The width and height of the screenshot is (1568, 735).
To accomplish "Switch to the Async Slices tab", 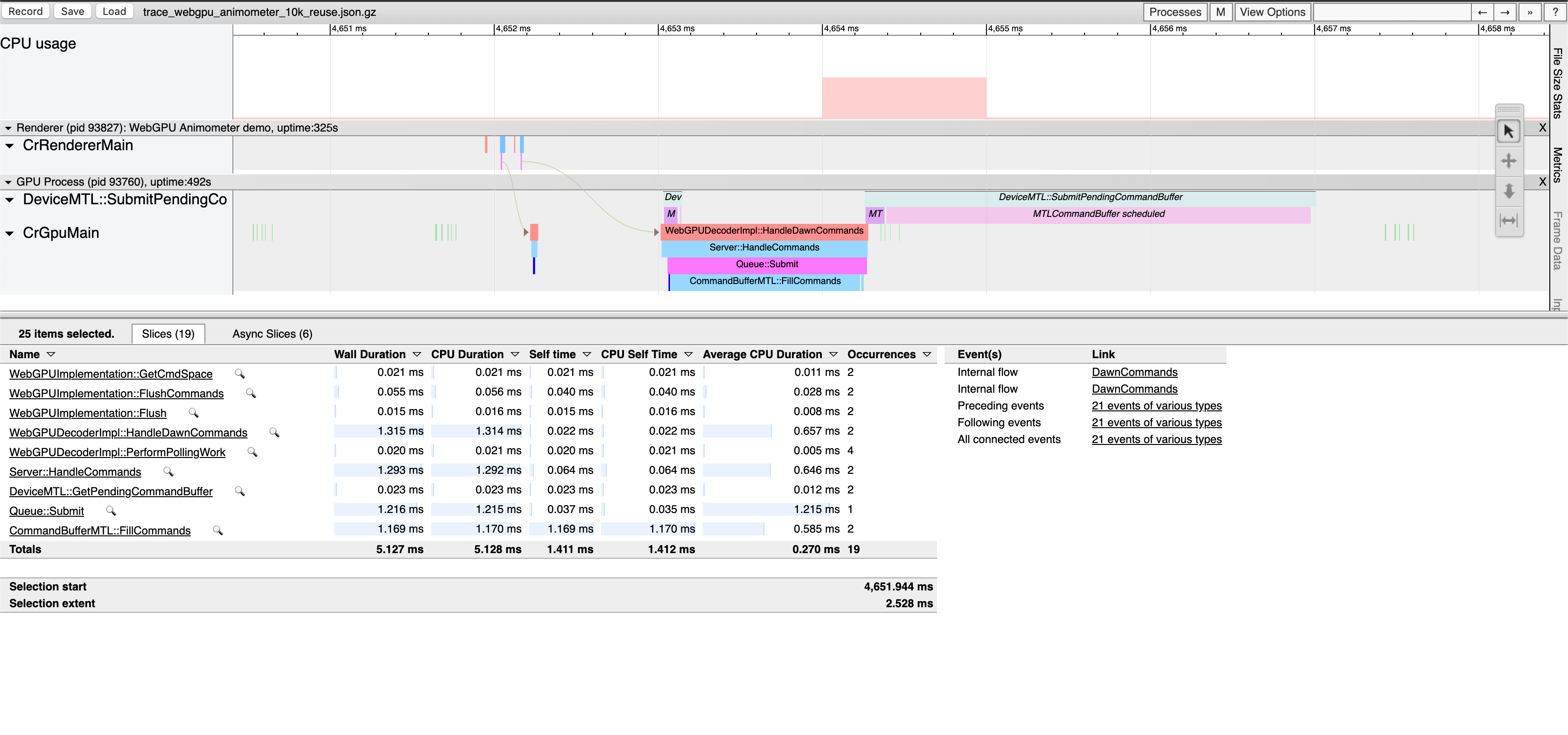I will pos(272,333).
